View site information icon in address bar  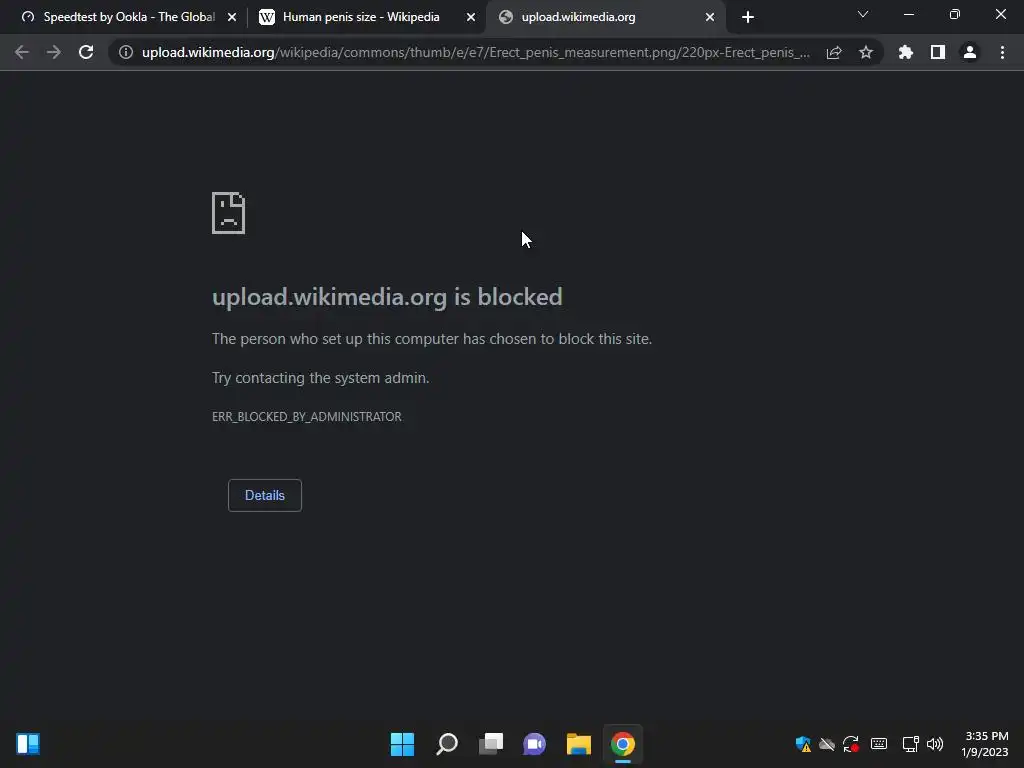tap(126, 52)
